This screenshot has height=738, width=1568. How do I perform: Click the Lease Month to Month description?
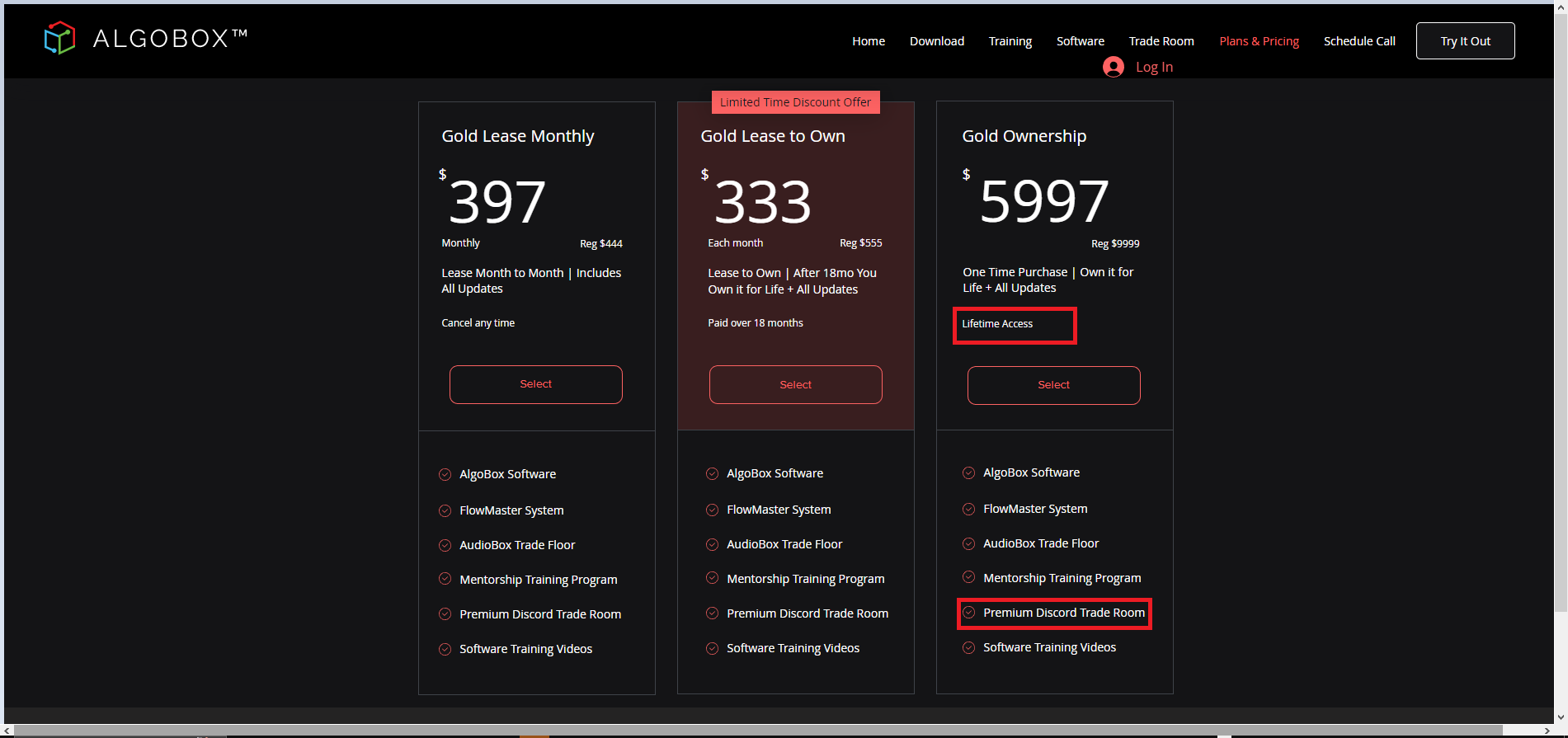[x=531, y=280]
